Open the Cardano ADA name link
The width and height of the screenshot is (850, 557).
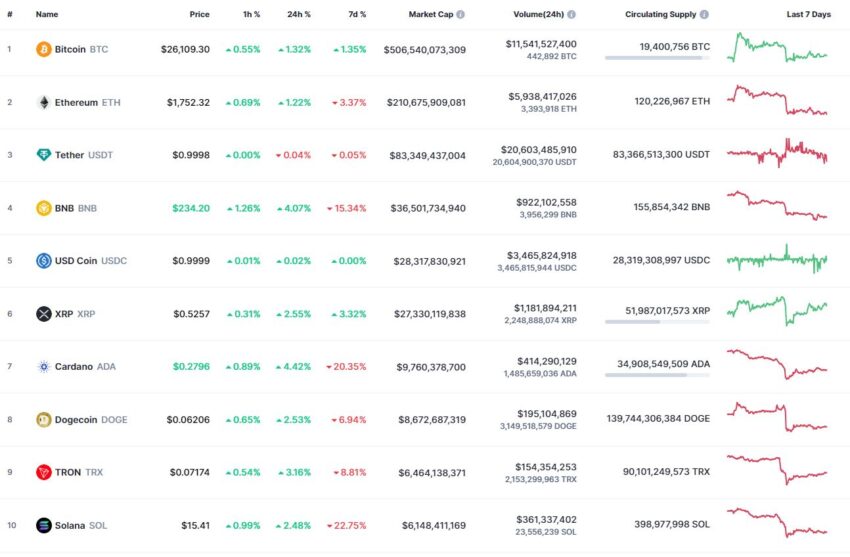click(x=85, y=367)
